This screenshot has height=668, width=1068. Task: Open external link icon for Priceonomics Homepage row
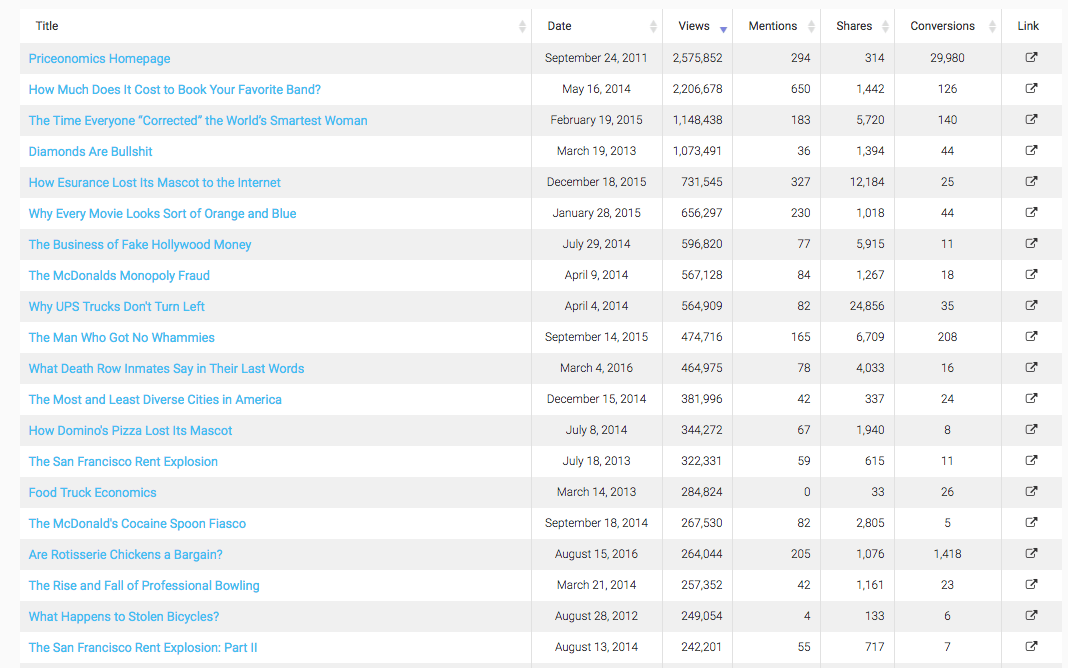click(1031, 58)
